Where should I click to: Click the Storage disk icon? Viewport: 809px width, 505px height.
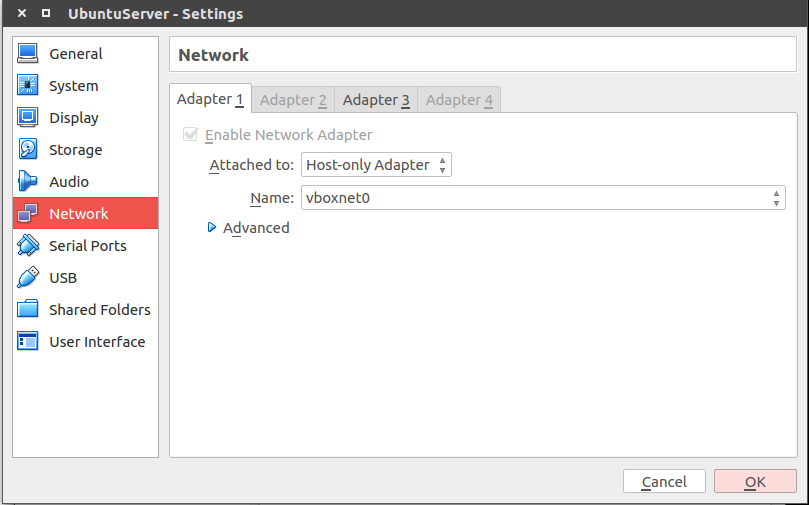(x=28, y=150)
